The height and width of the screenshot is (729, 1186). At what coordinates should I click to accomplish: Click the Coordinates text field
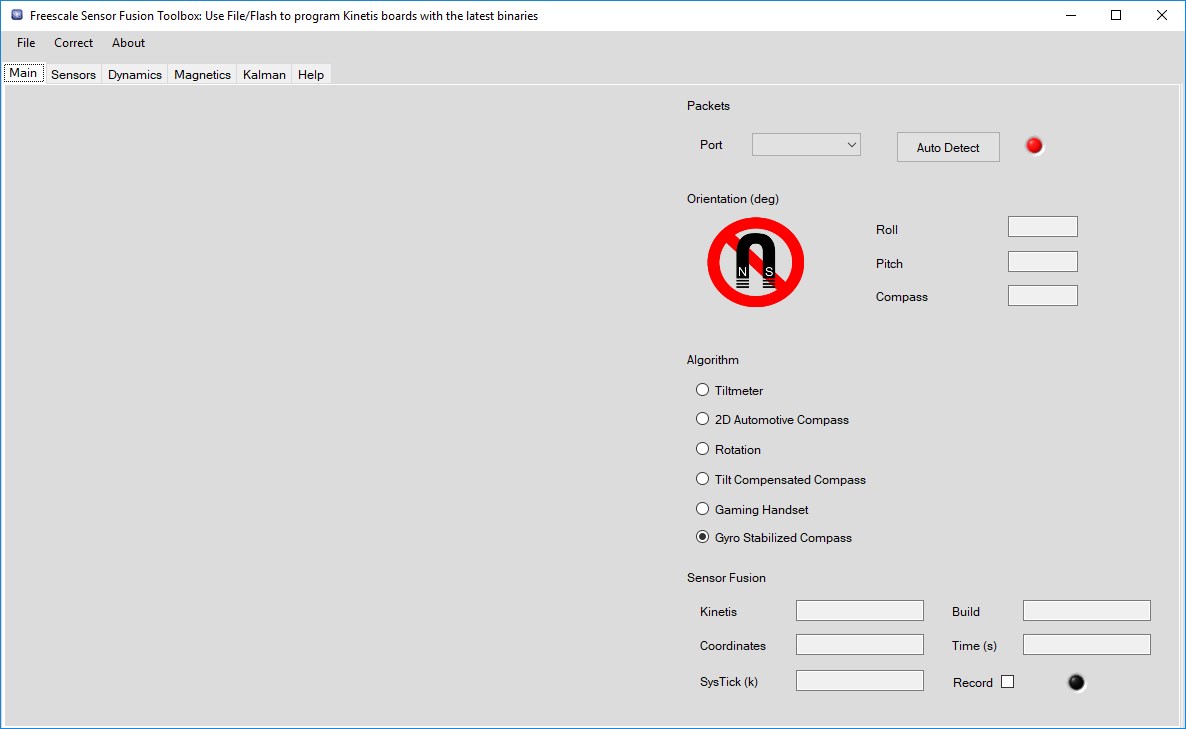[859, 644]
